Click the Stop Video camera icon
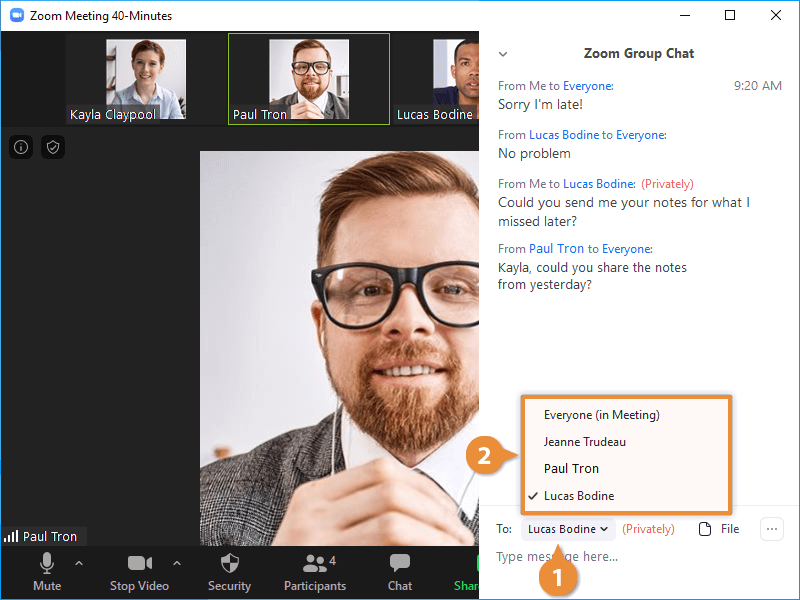The width and height of the screenshot is (800, 600). [139, 564]
